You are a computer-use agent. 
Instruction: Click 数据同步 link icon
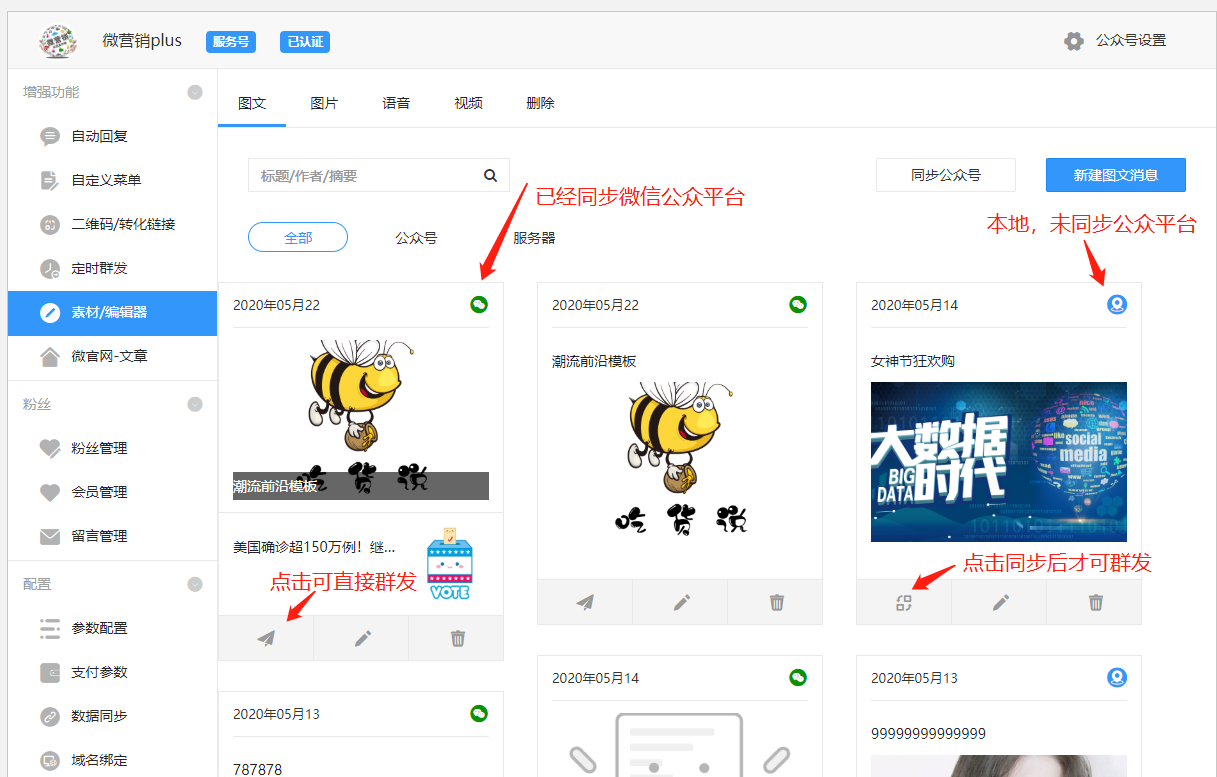pos(50,716)
